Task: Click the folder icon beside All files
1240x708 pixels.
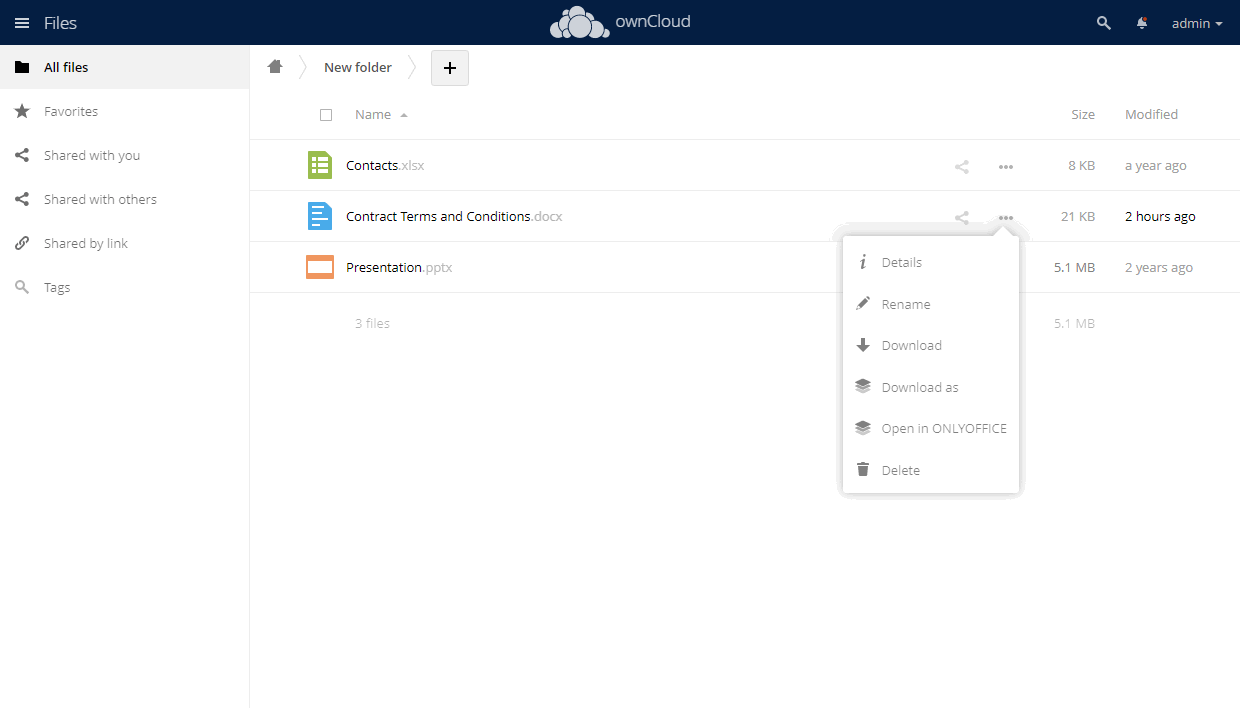Action: pos(22,67)
